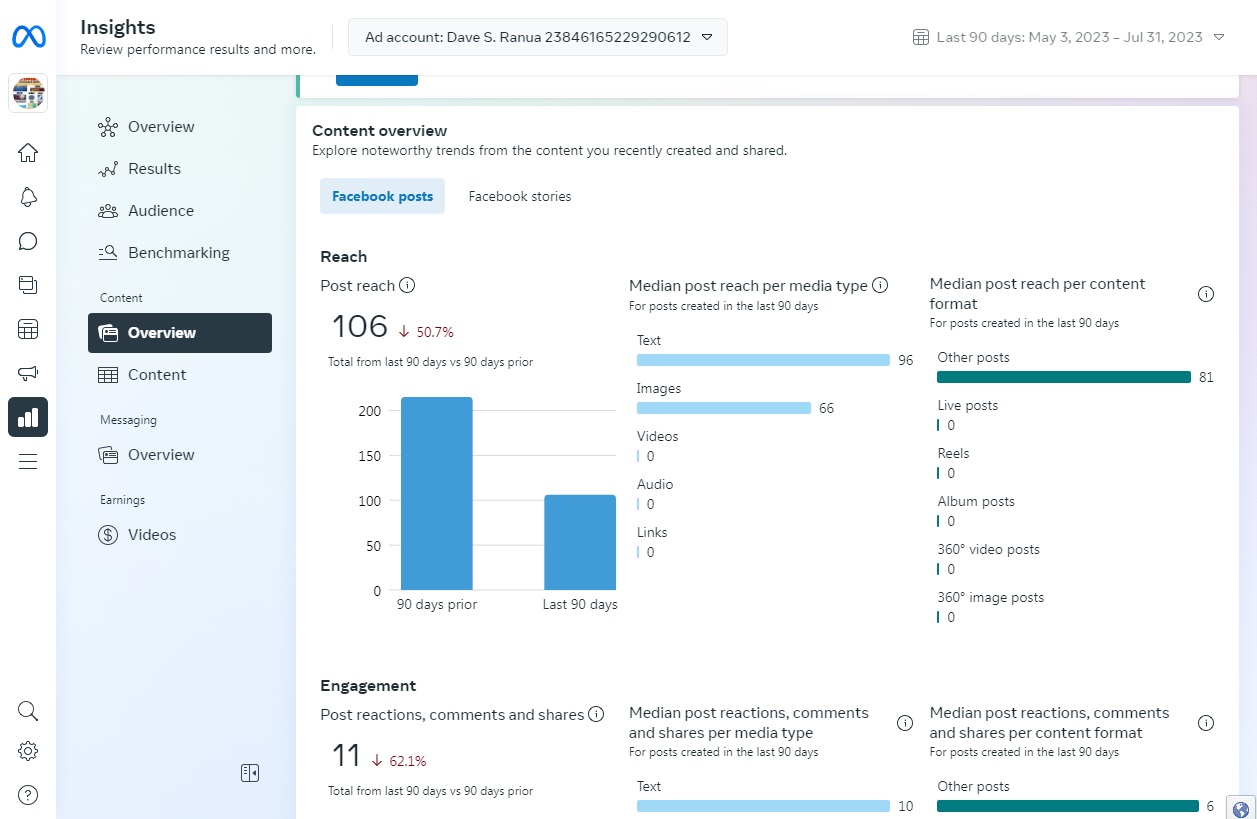Click info icon for reach per media type
The width and height of the screenshot is (1257, 819).
pos(880,286)
